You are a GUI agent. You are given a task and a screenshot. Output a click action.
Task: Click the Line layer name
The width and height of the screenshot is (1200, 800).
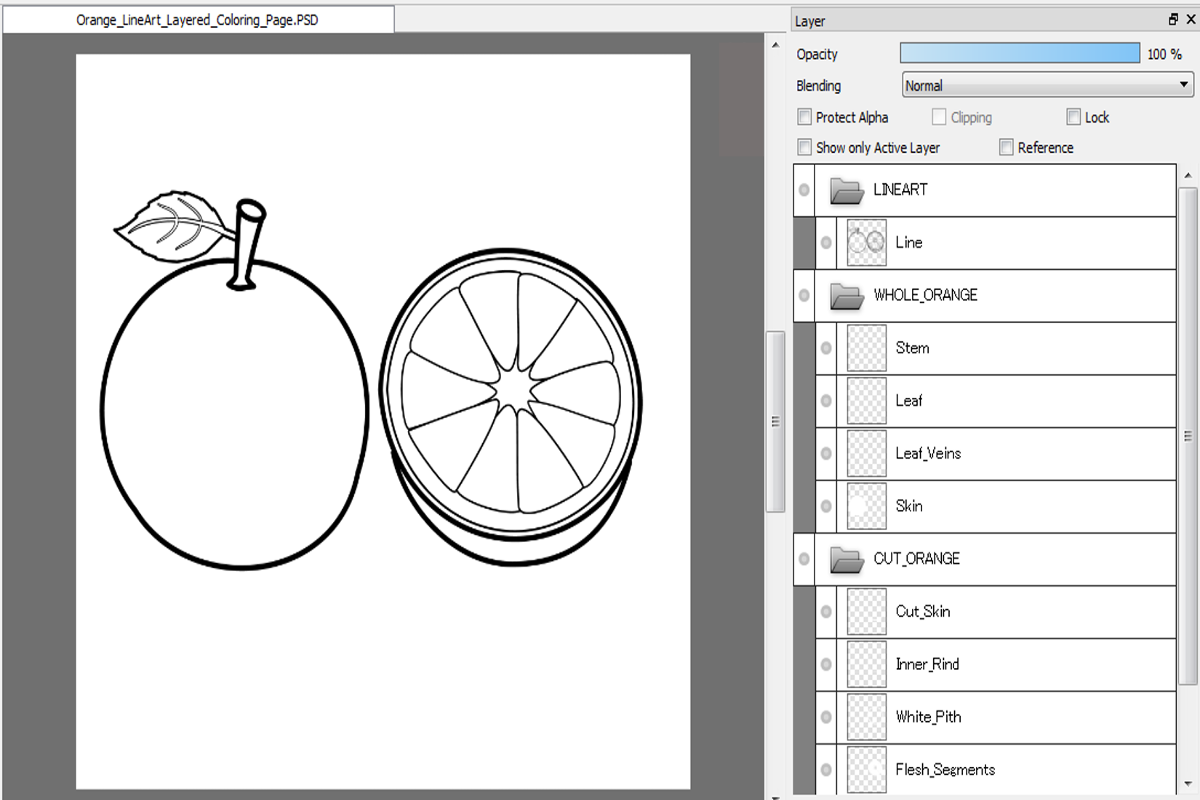point(909,243)
